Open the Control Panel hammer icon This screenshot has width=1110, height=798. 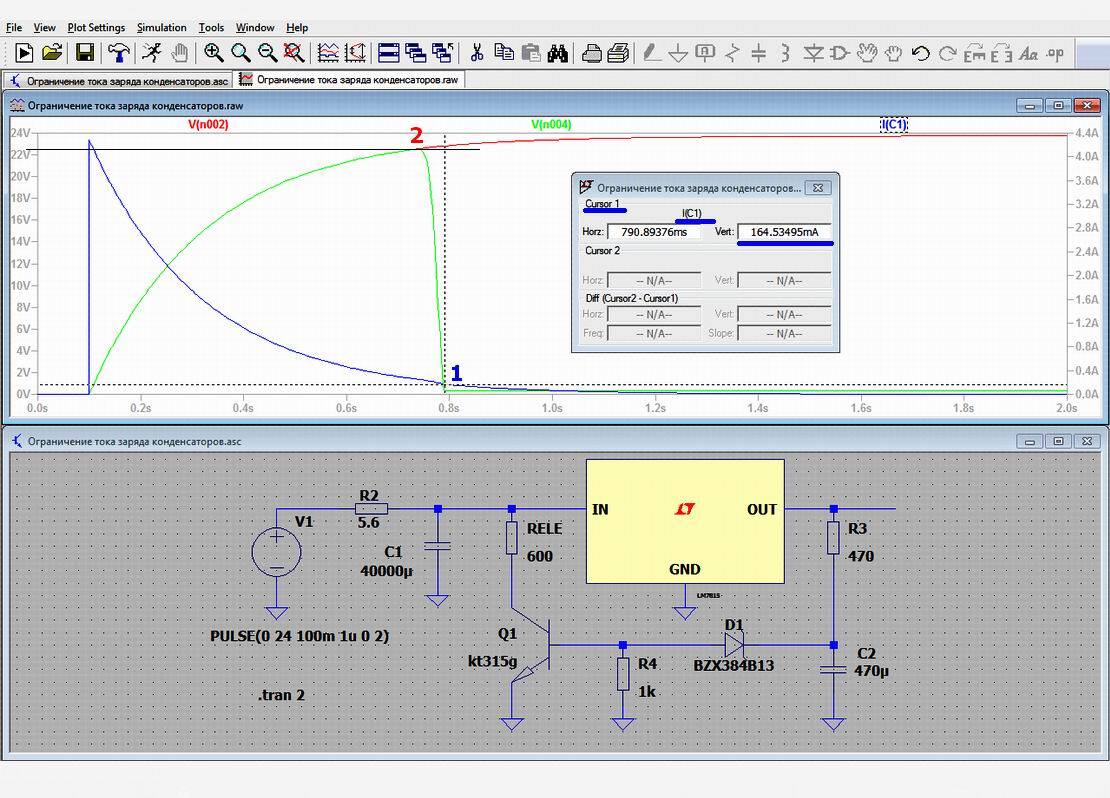coord(118,52)
